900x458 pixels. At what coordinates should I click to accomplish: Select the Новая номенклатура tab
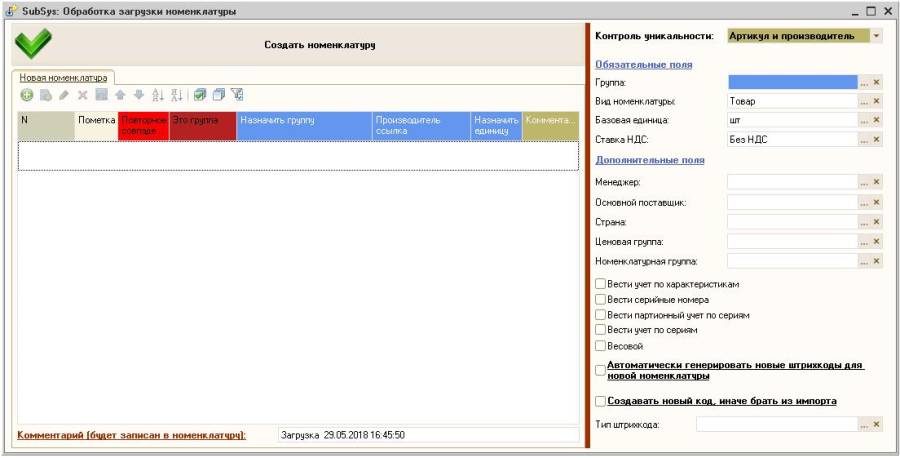point(63,76)
